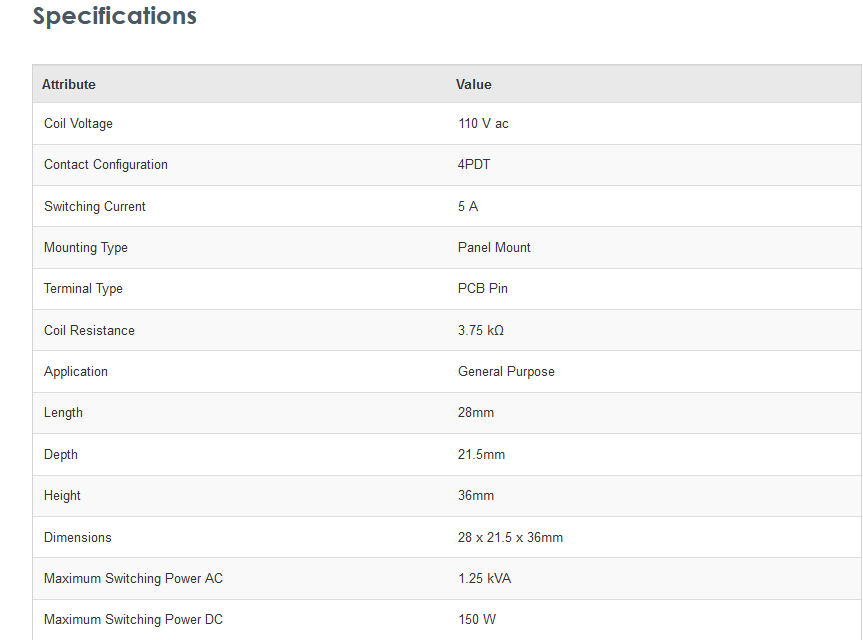The height and width of the screenshot is (640, 863).
Task: Click the 21.5mm depth value
Action: tap(481, 455)
